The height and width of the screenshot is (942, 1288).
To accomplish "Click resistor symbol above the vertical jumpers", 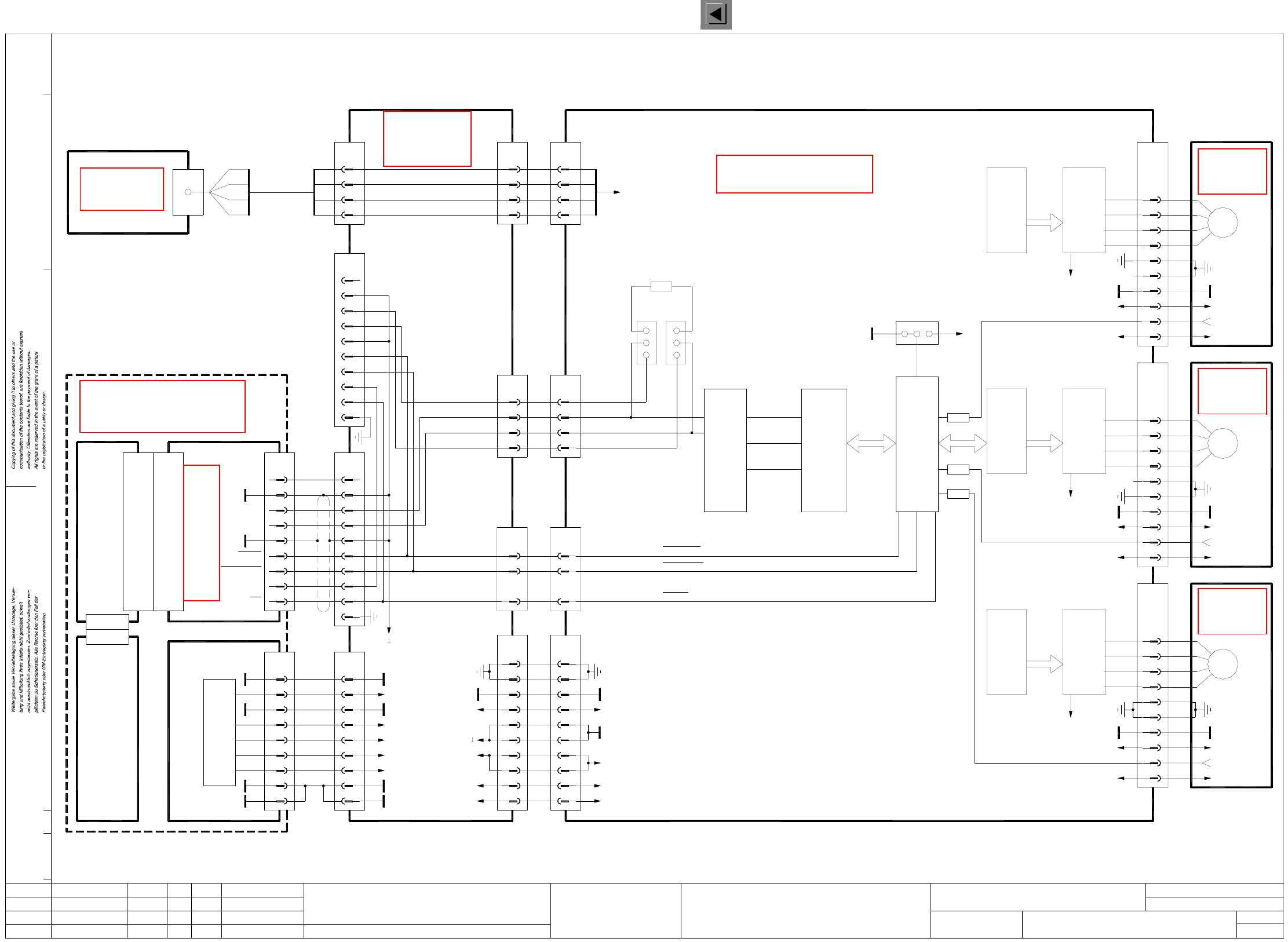I will pos(661,286).
